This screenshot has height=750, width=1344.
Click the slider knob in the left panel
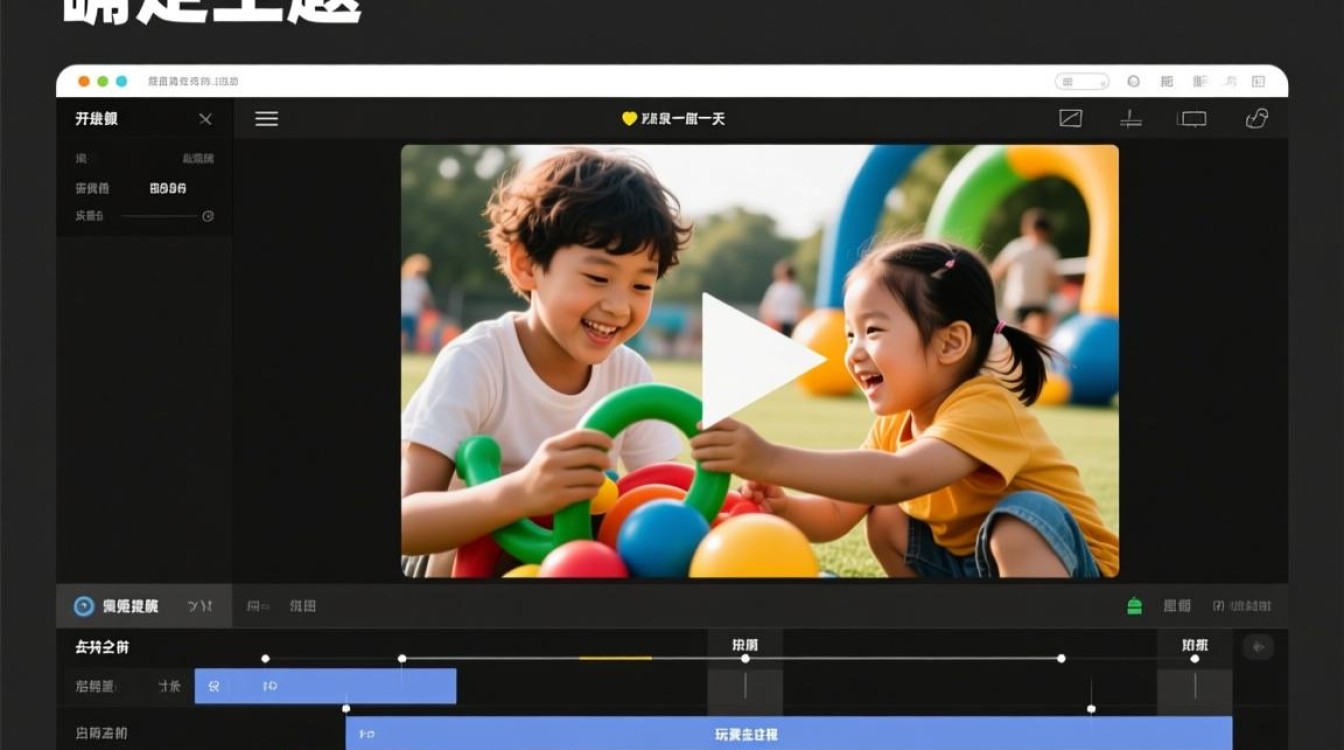click(208, 216)
